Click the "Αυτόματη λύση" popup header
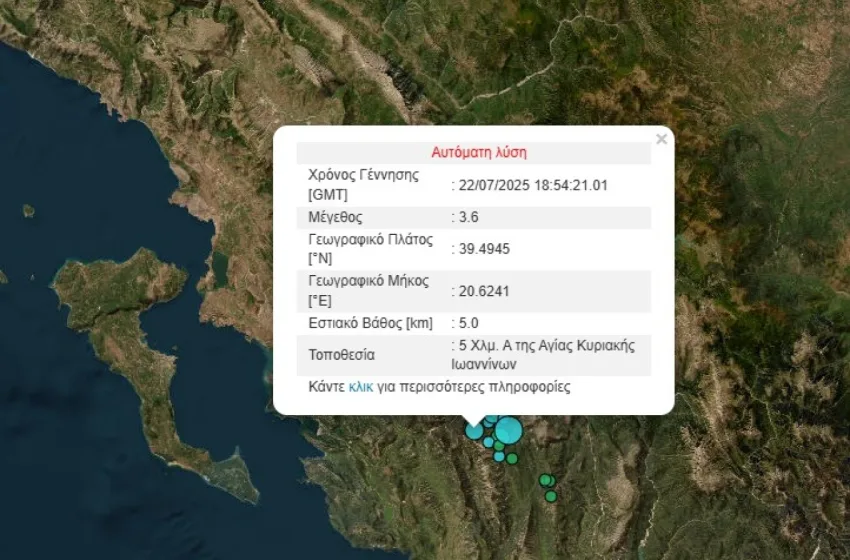Image resolution: width=850 pixels, height=560 pixels. [478, 153]
